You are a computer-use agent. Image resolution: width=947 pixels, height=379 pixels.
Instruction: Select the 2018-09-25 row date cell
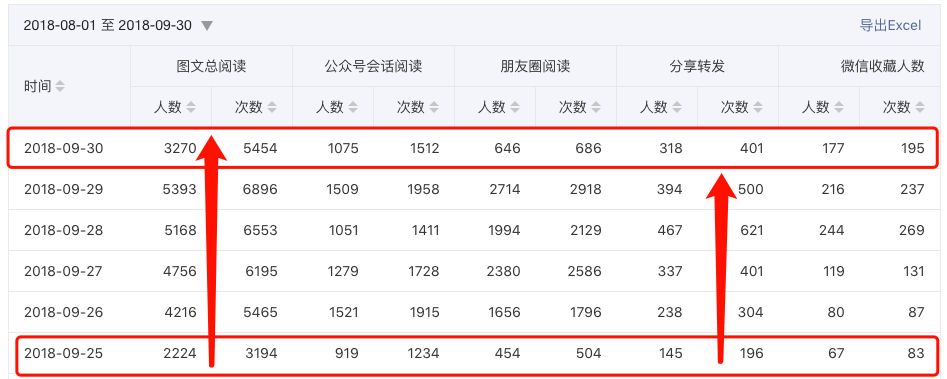(63, 353)
